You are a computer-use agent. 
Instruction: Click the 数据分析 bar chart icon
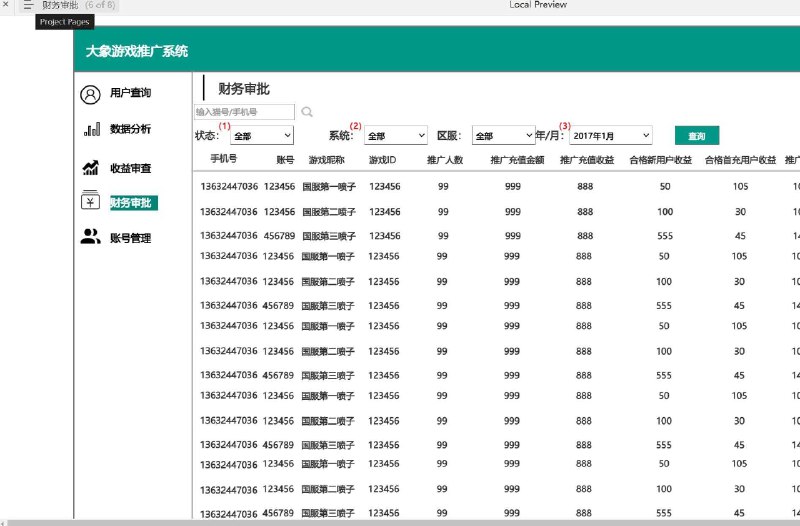pyautogui.click(x=92, y=130)
